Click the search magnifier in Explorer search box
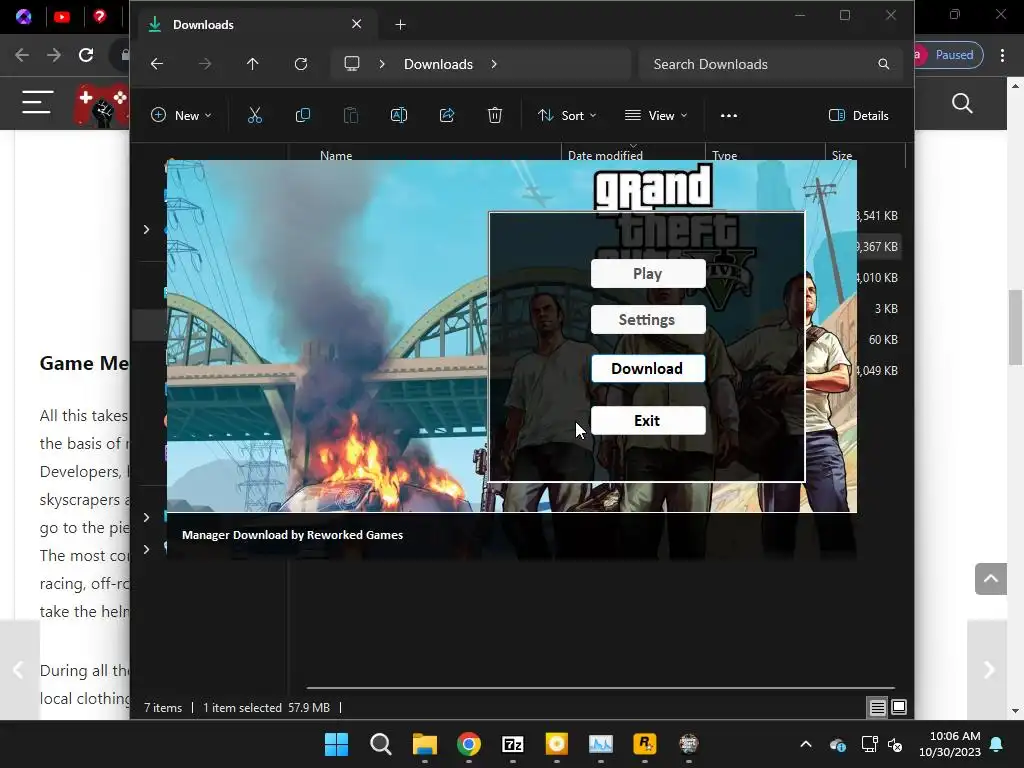This screenshot has width=1024, height=768. (884, 64)
